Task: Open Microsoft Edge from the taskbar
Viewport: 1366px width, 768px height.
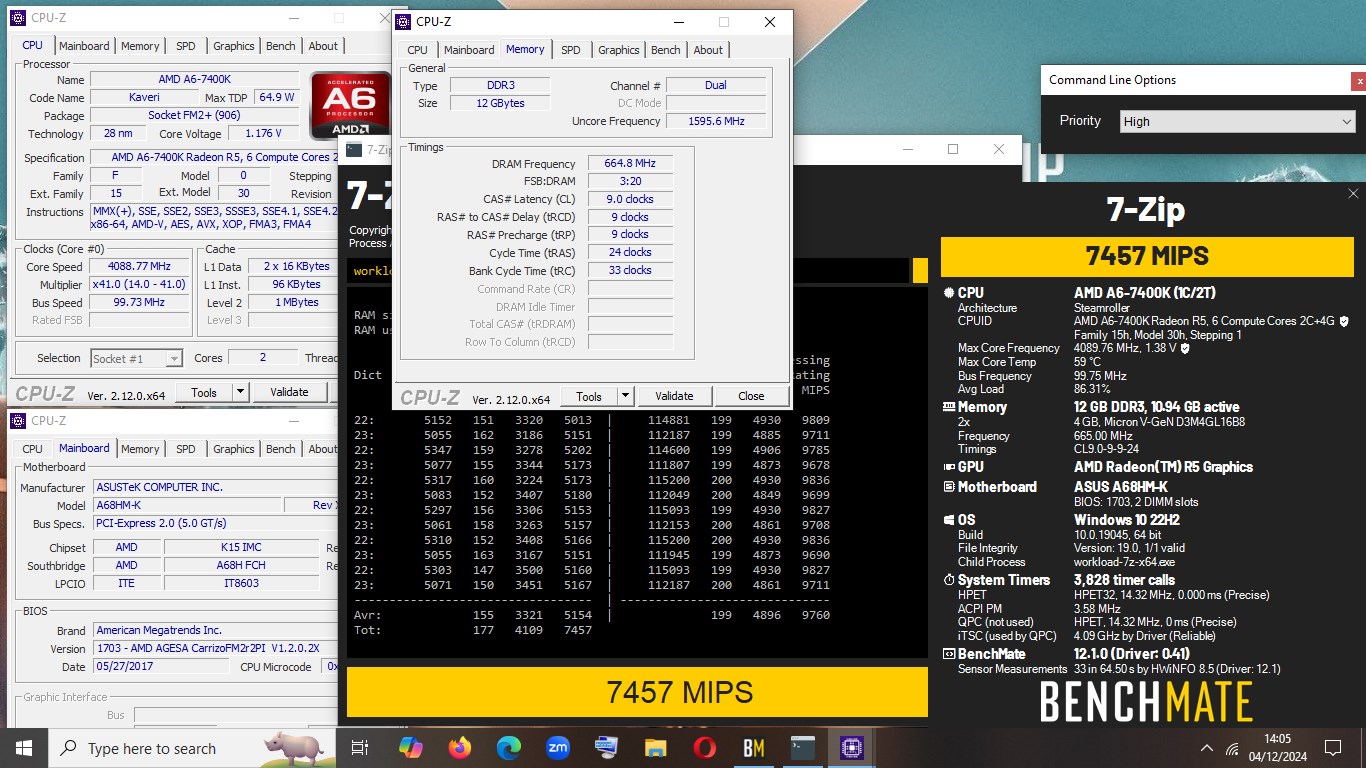Action: pos(509,747)
